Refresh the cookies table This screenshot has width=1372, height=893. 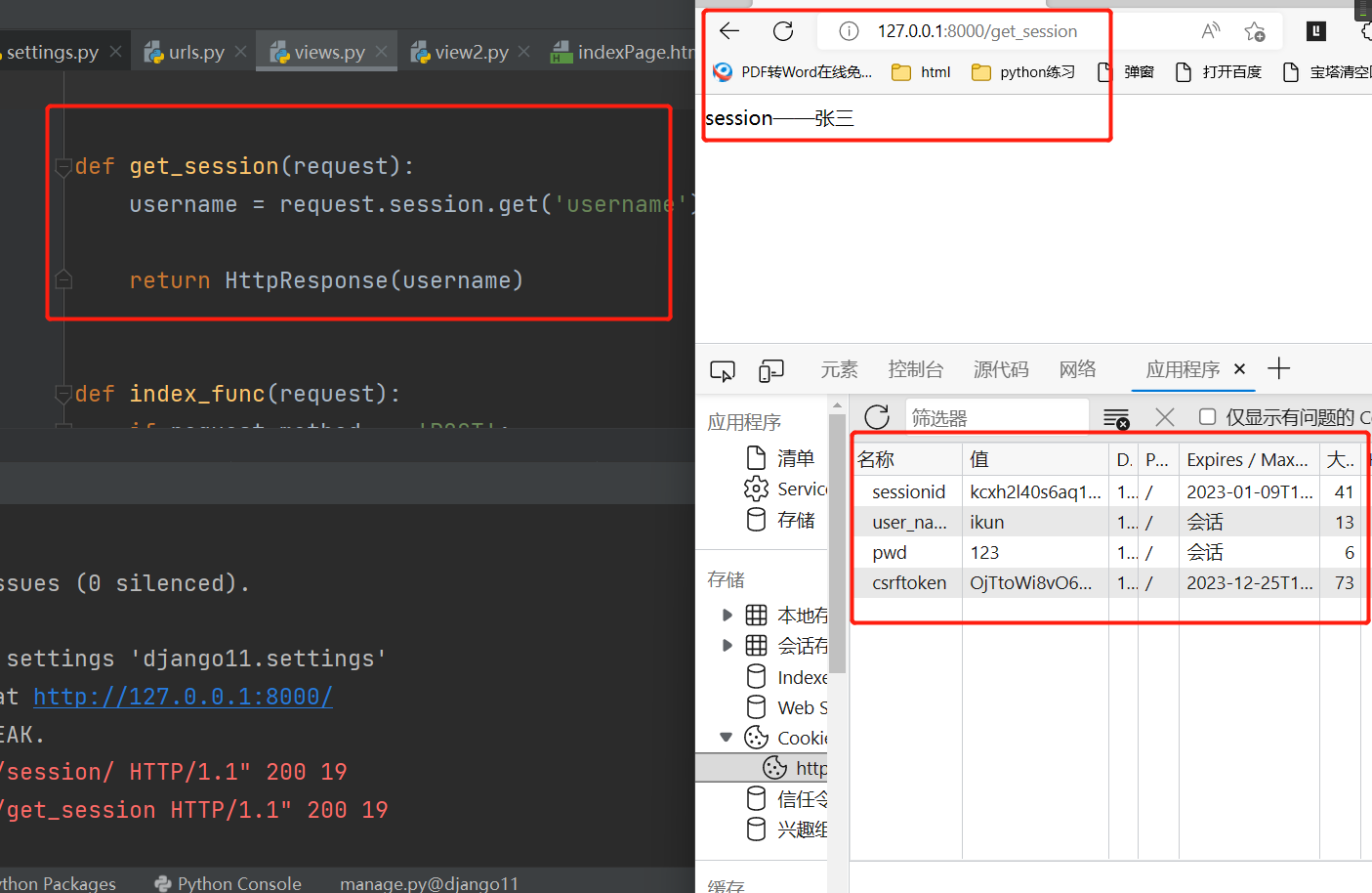[877, 417]
